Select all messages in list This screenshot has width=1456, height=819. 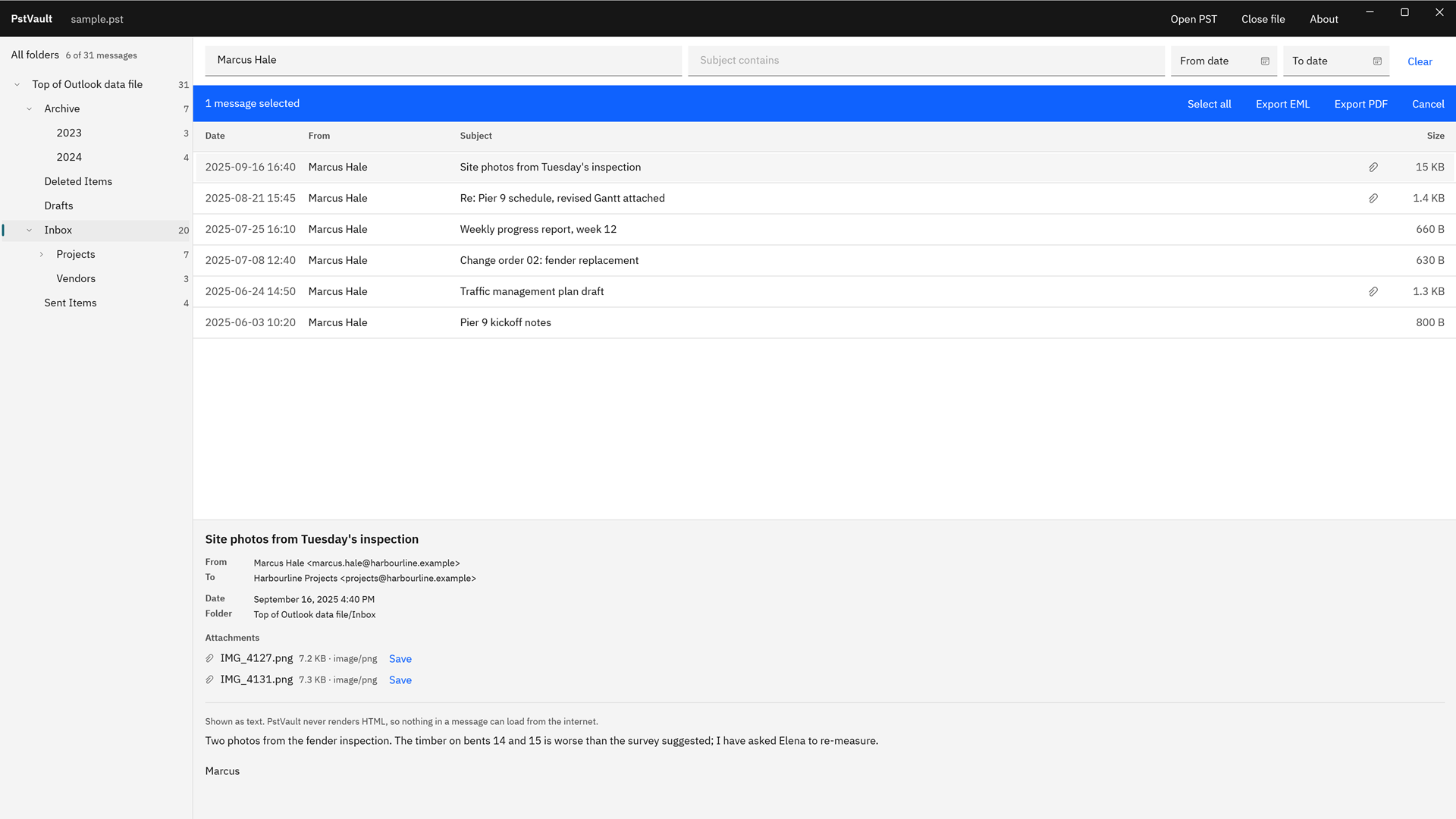[1209, 104]
